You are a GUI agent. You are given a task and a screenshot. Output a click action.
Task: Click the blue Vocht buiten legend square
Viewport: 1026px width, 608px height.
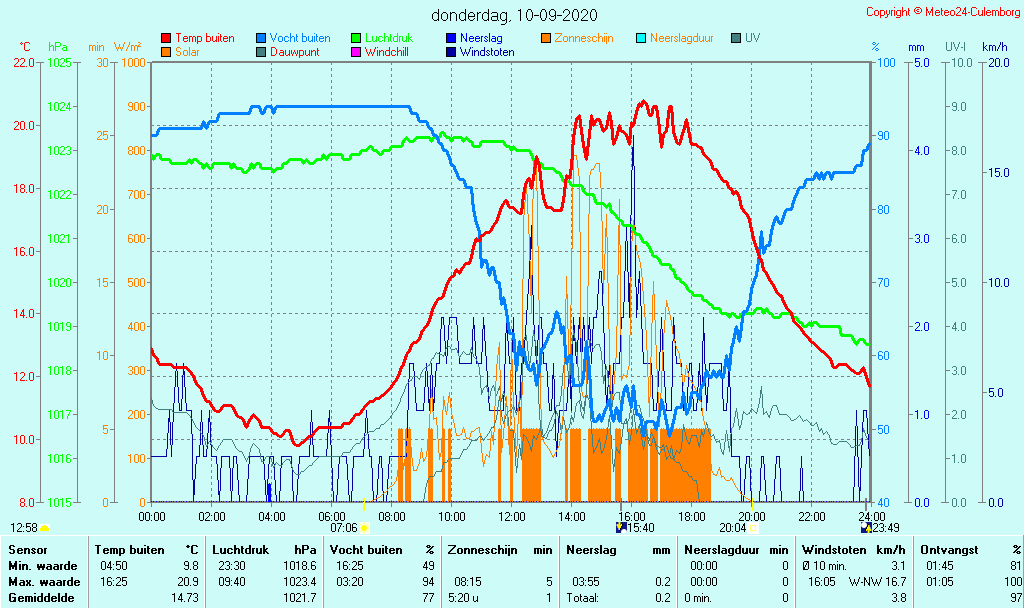261,38
